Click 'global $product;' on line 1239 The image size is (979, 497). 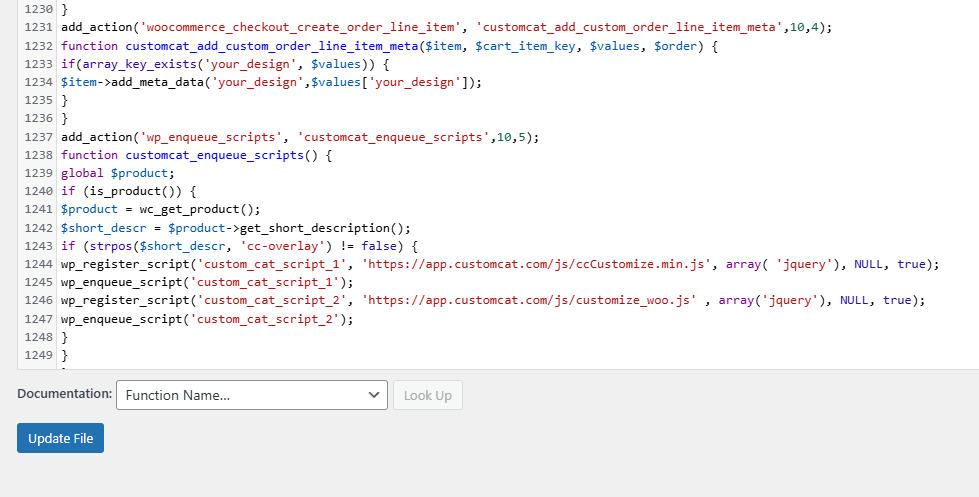(x=118, y=173)
